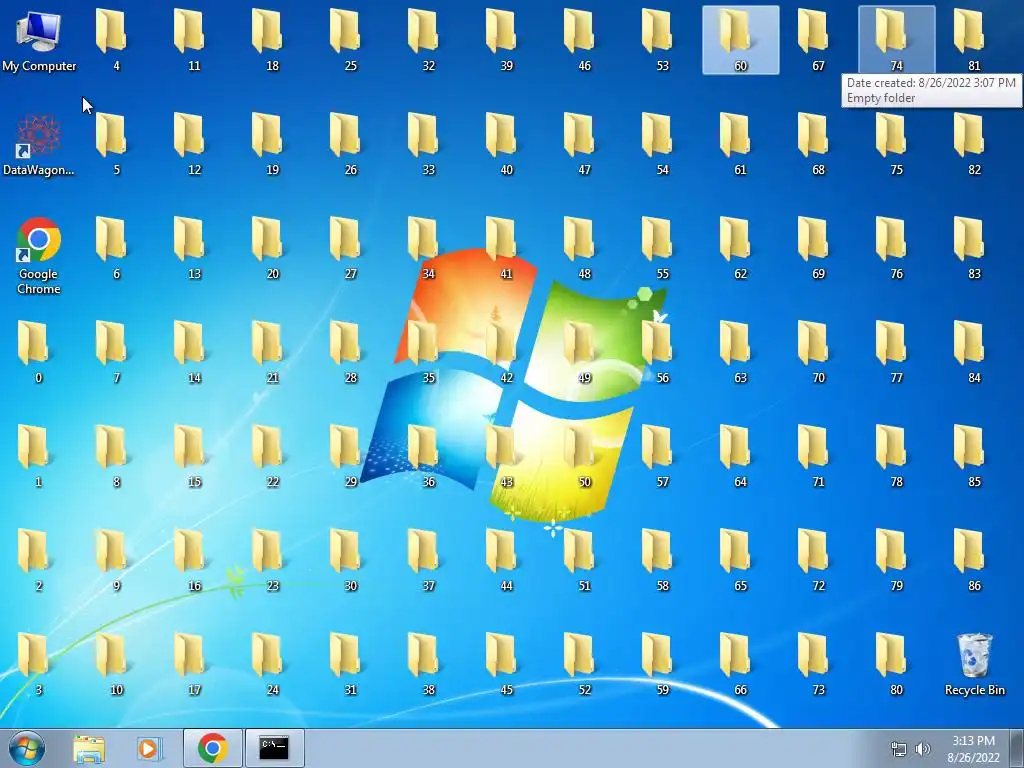Click the folder labeled 44

point(506,560)
